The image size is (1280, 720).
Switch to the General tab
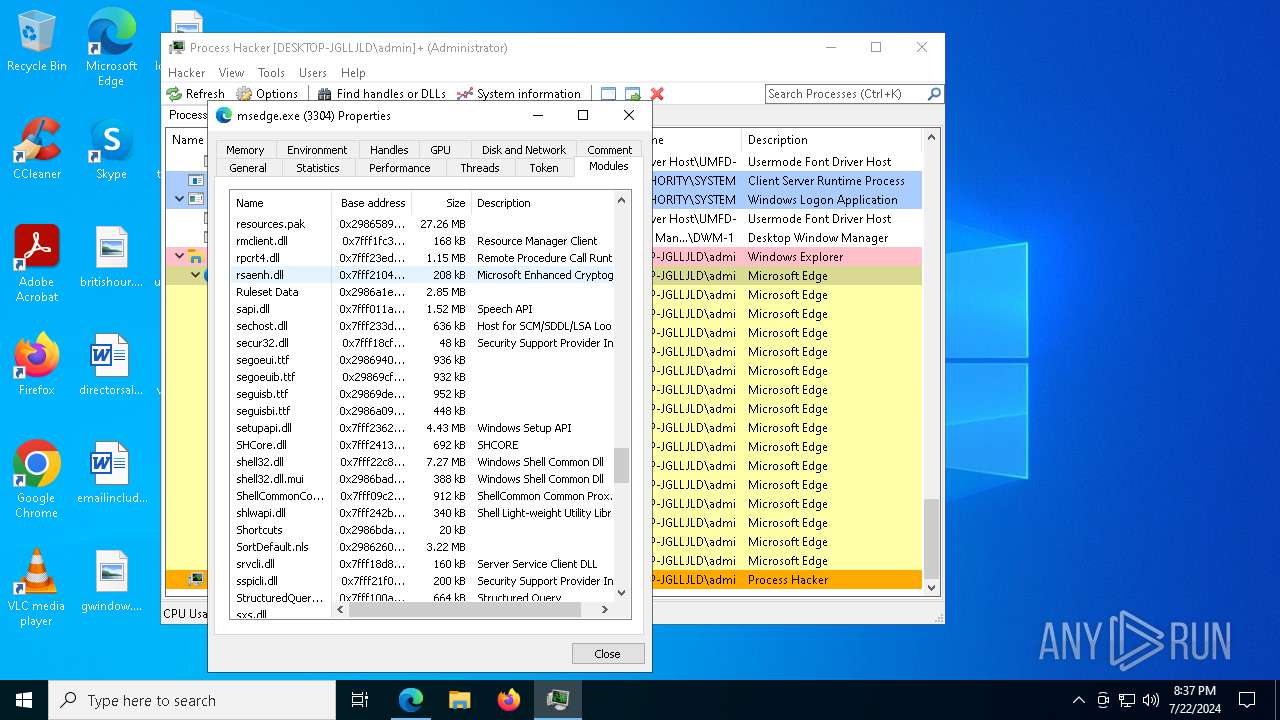(248, 168)
